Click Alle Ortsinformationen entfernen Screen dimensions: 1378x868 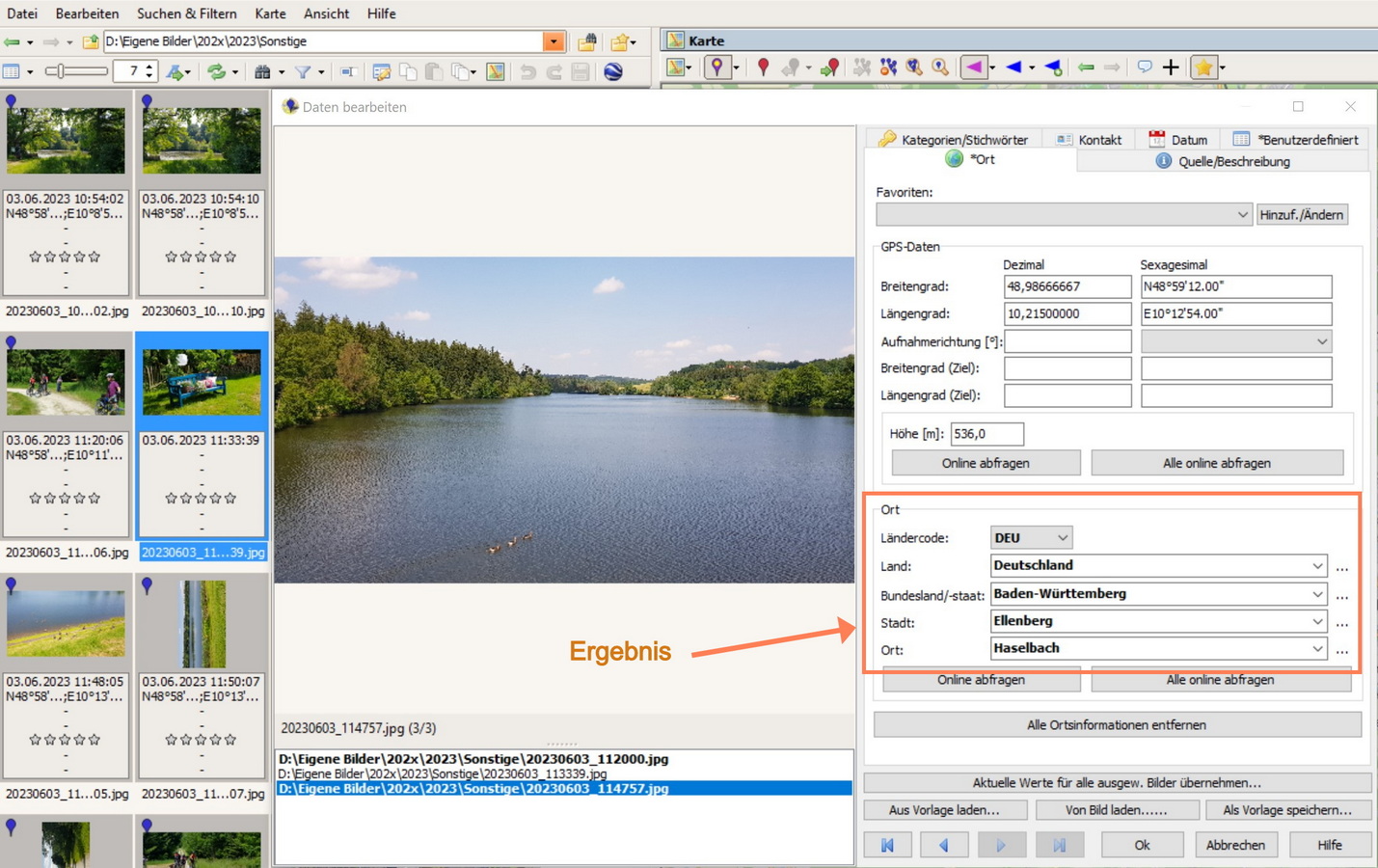click(1117, 724)
